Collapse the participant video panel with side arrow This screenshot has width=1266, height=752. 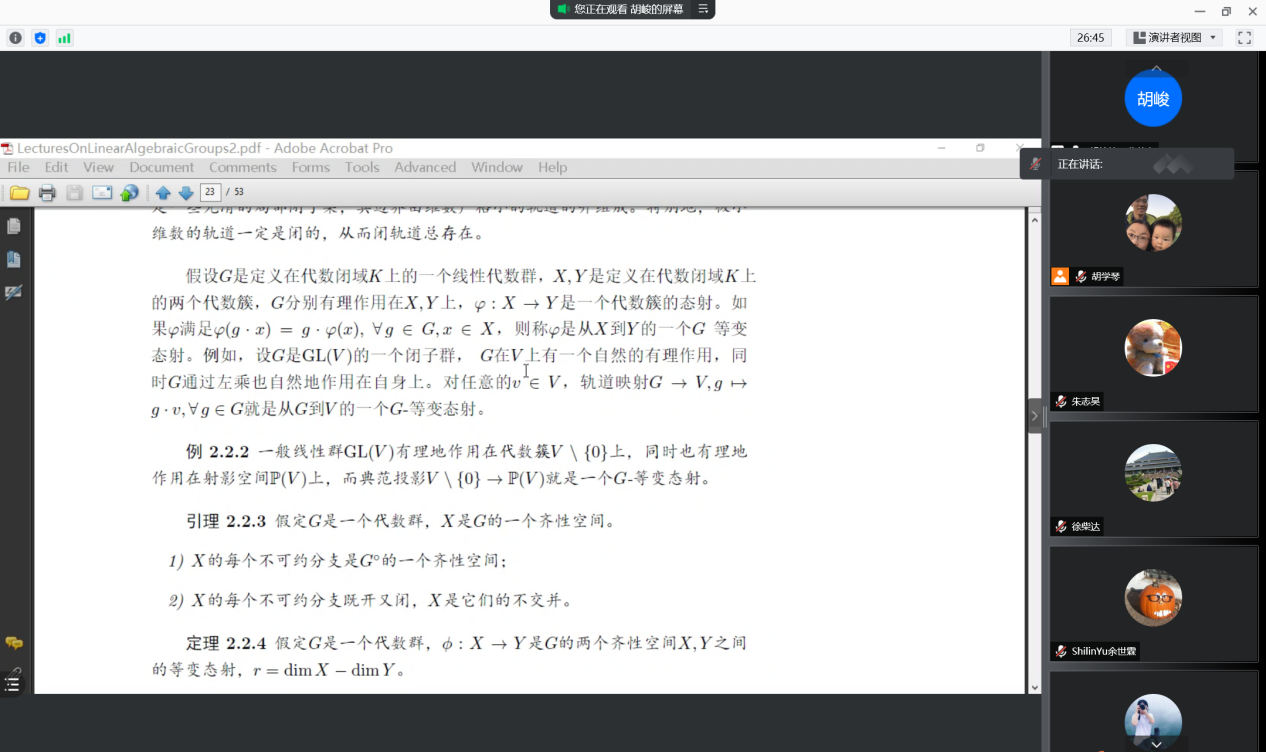[x=1034, y=416]
